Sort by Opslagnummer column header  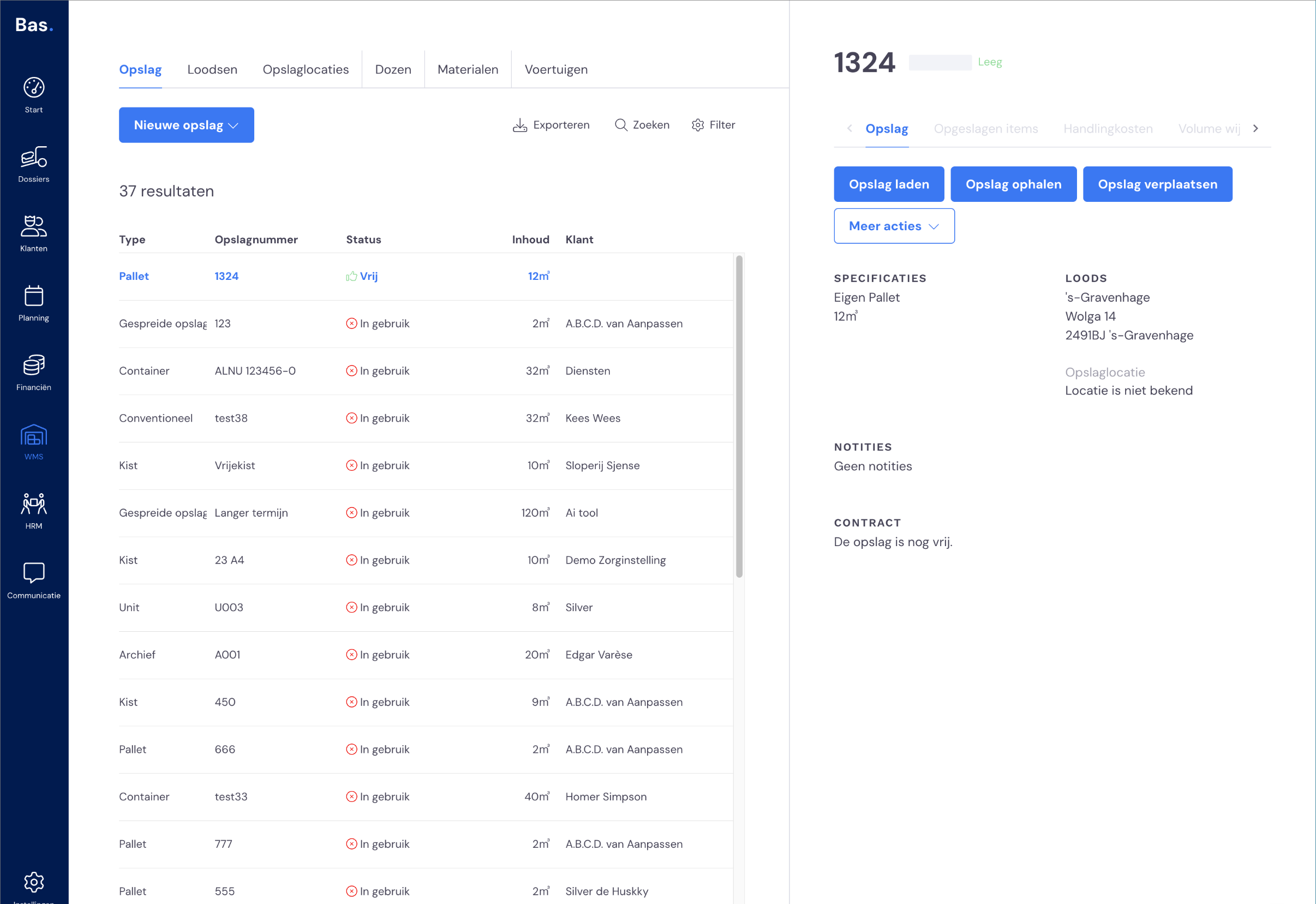pyautogui.click(x=256, y=240)
